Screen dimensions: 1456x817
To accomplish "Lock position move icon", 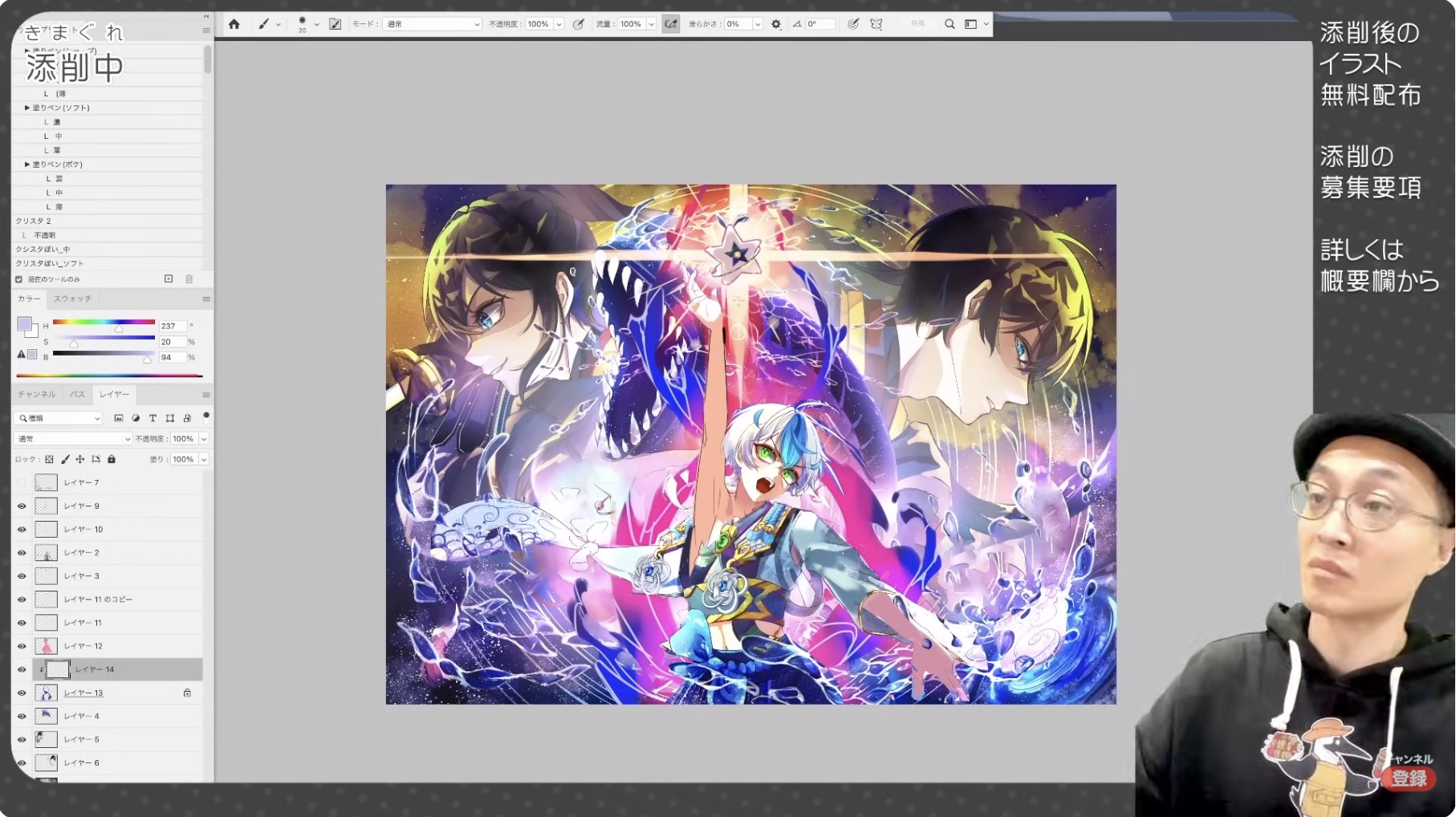I will (x=80, y=460).
